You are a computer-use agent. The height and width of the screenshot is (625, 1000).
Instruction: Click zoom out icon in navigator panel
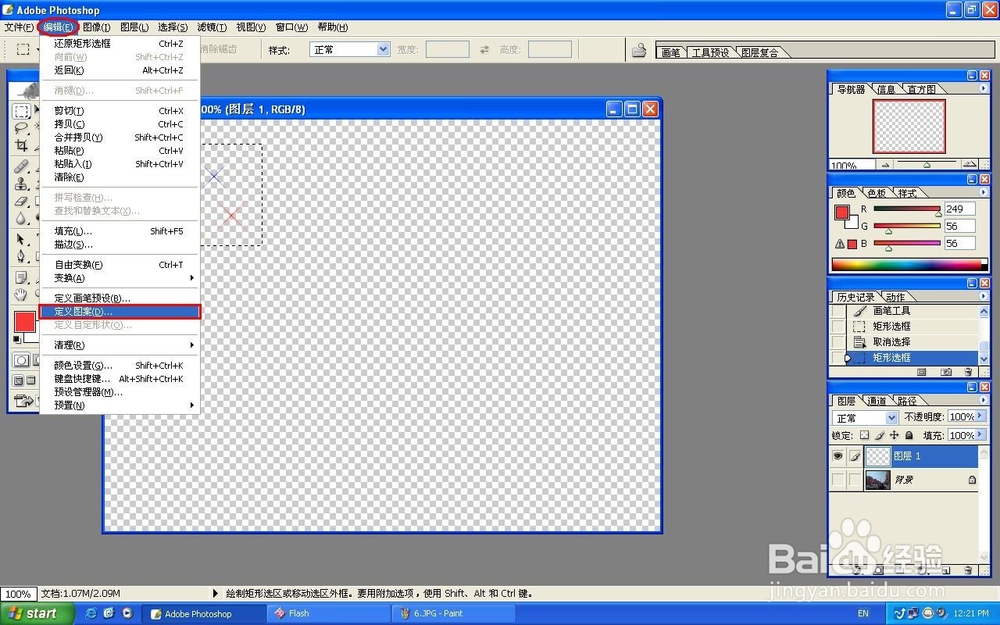coord(885,165)
